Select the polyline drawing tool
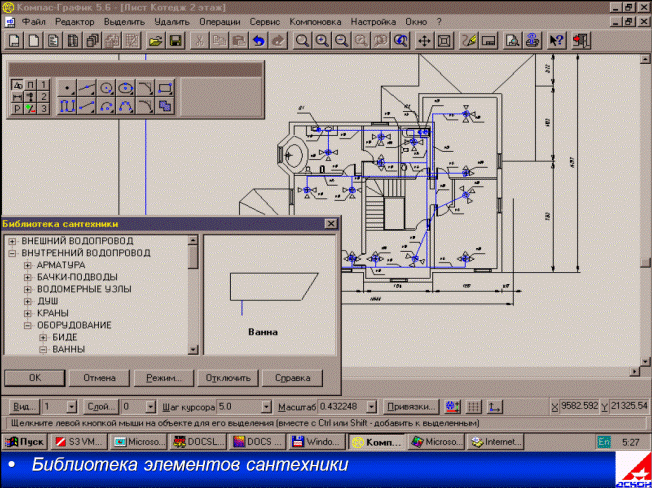The image size is (652, 488). click(x=67, y=106)
